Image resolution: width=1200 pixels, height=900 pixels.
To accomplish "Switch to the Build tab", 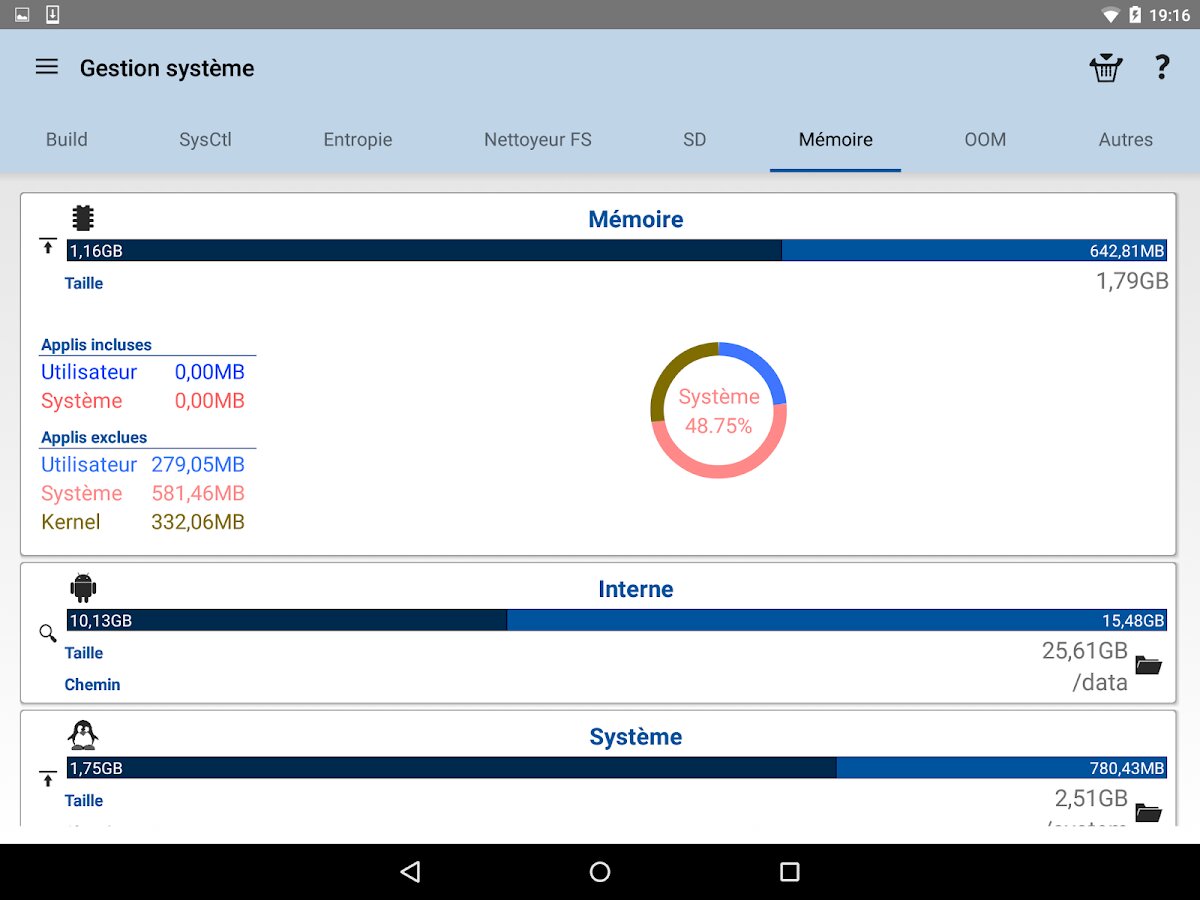I will tap(67, 140).
